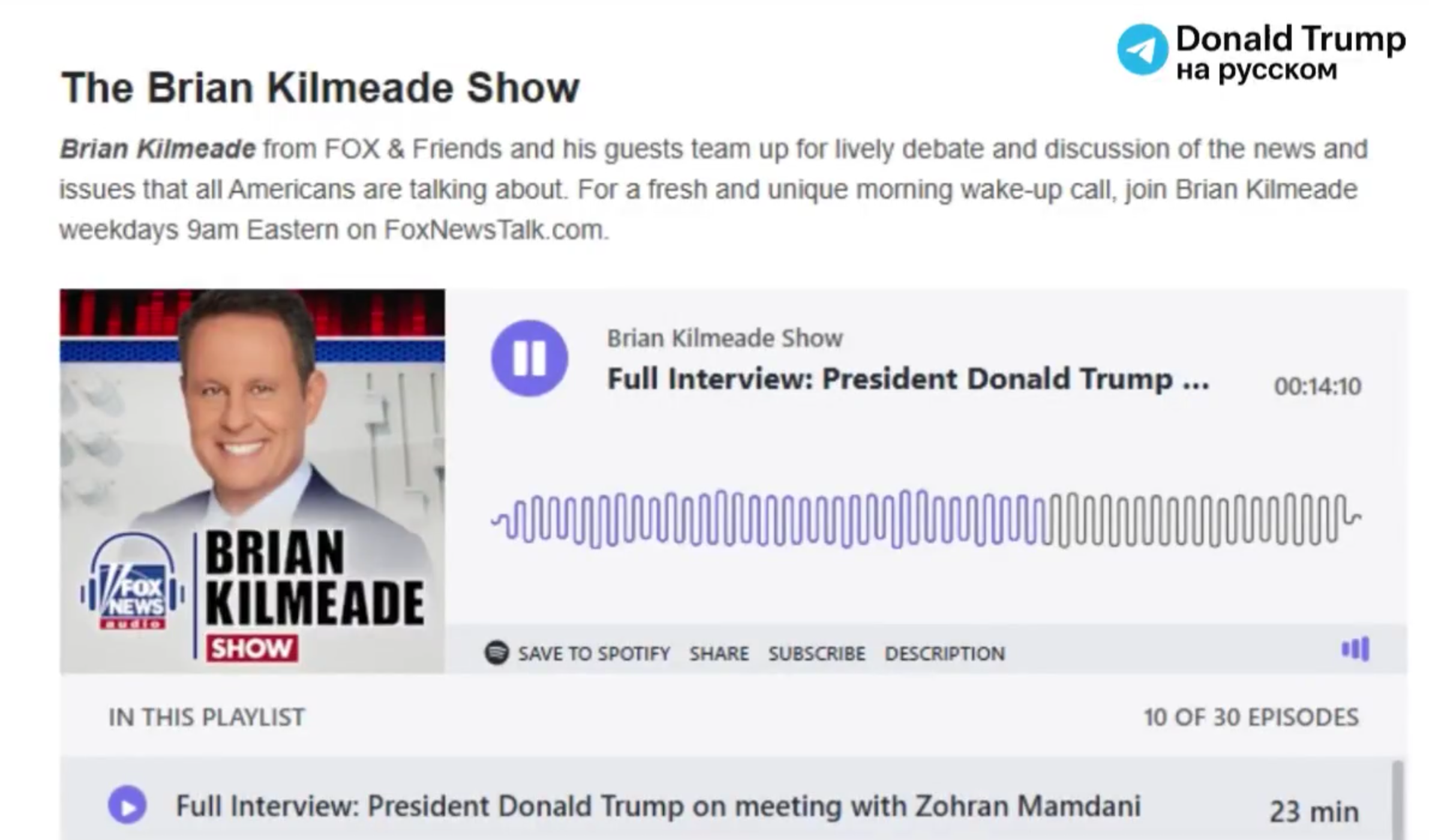Click the IN THIS PLAYLIST header
The width and height of the screenshot is (1429, 840).
coord(207,717)
